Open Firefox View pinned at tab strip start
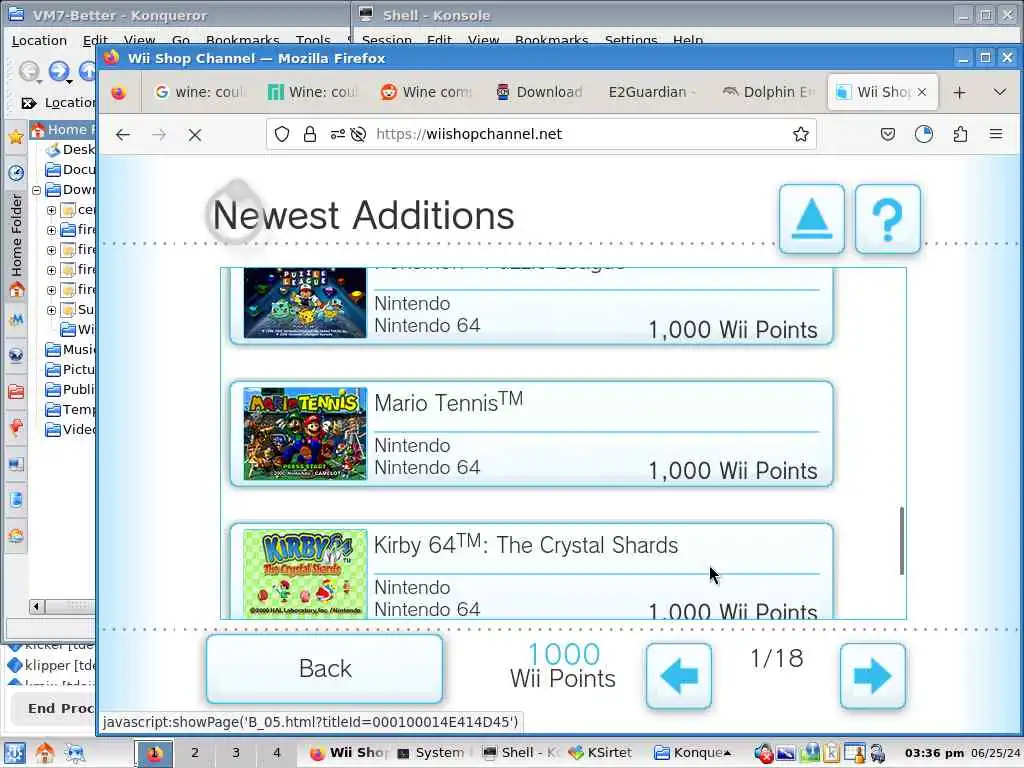This screenshot has height=768, width=1024. (x=118, y=93)
